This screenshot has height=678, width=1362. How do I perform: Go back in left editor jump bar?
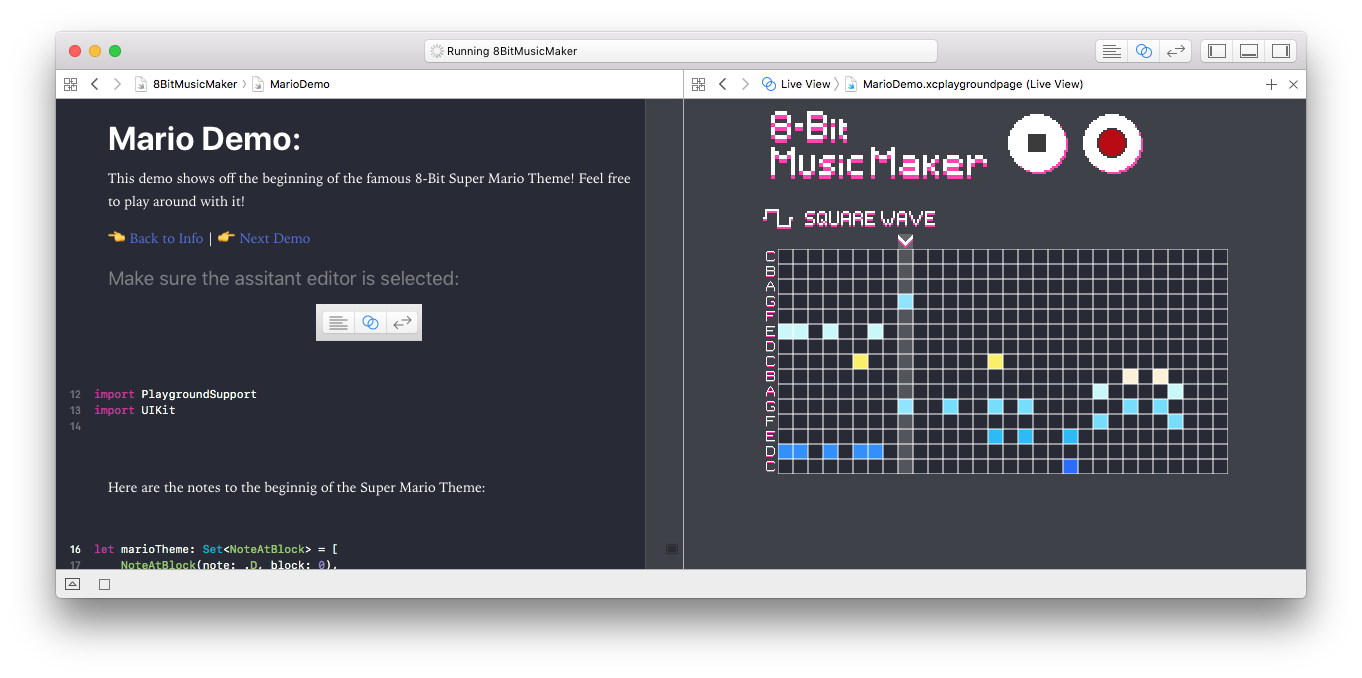(94, 84)
